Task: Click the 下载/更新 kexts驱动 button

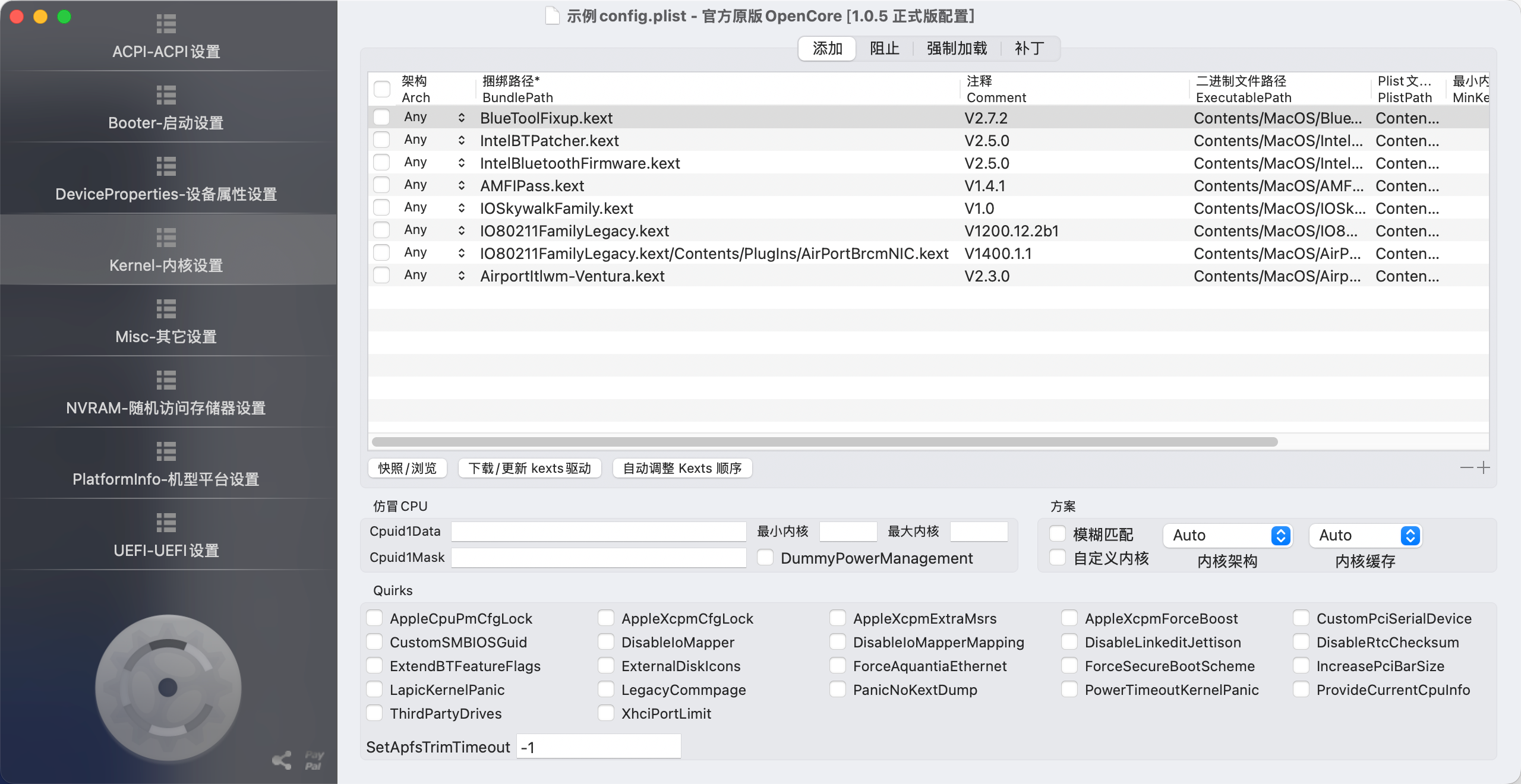Action: 529,468
